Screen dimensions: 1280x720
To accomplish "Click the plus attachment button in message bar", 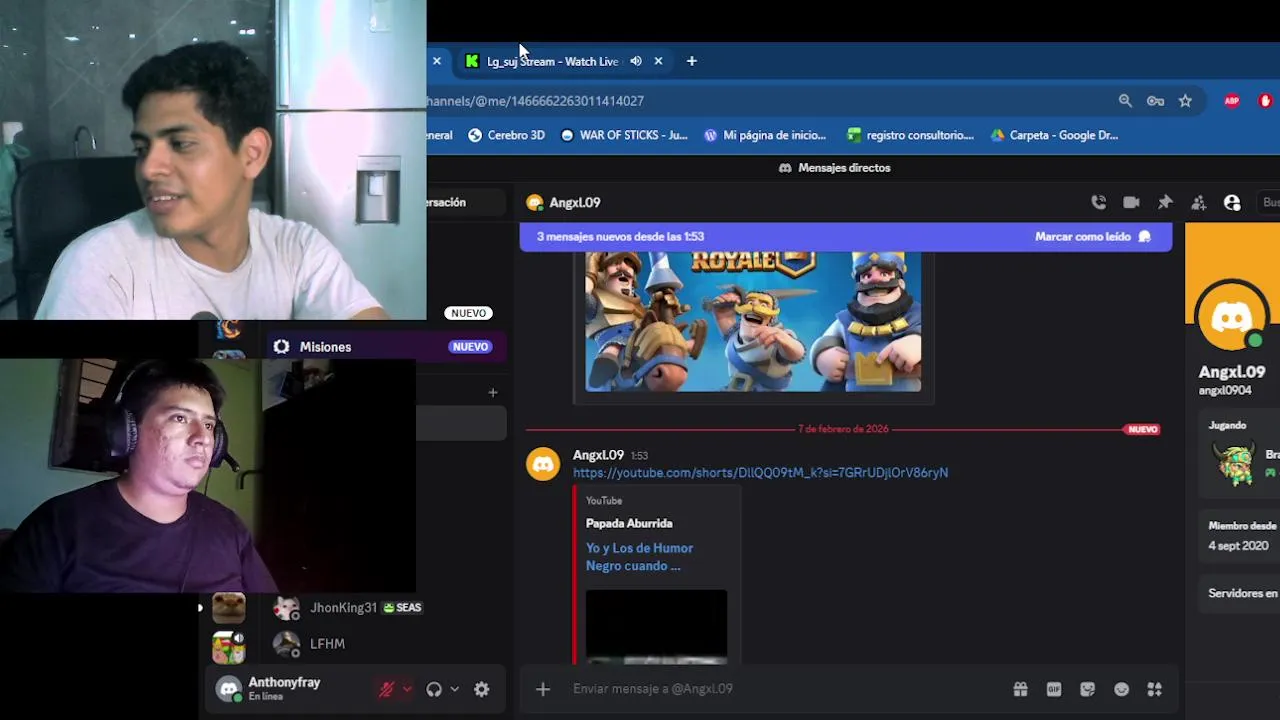I will pos(542,689).
